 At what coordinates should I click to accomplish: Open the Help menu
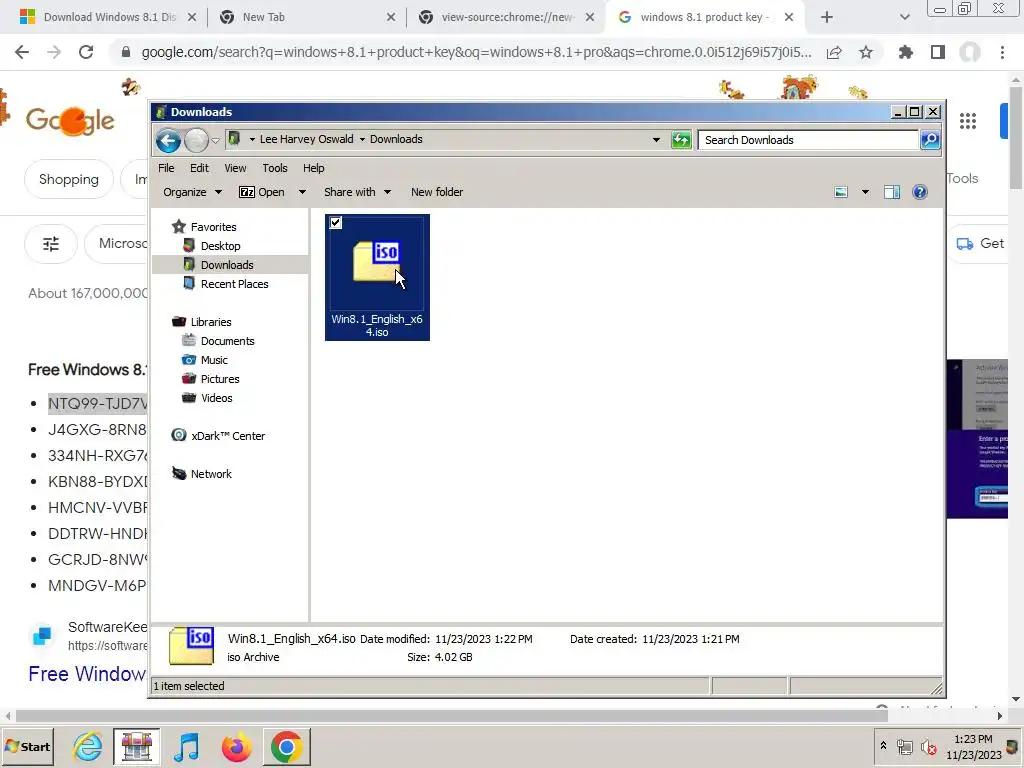point(313,168)
